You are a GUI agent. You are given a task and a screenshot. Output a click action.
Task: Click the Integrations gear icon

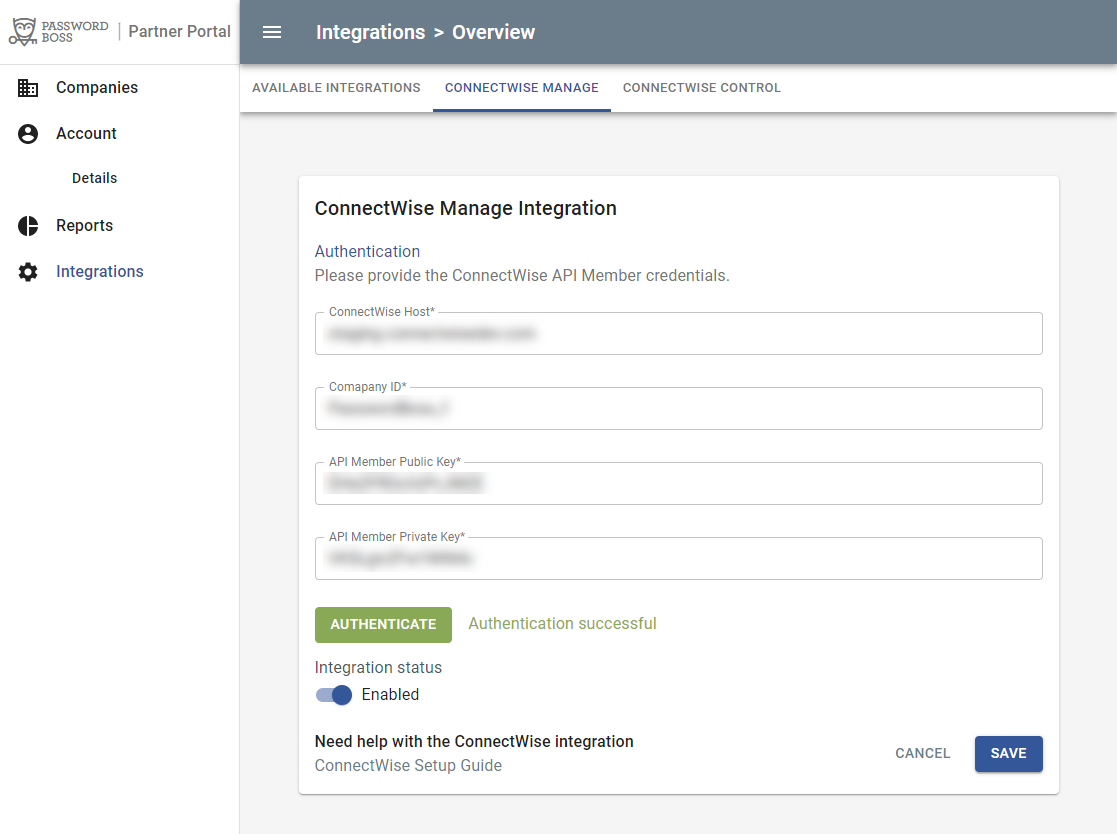(x=28, y=272)
